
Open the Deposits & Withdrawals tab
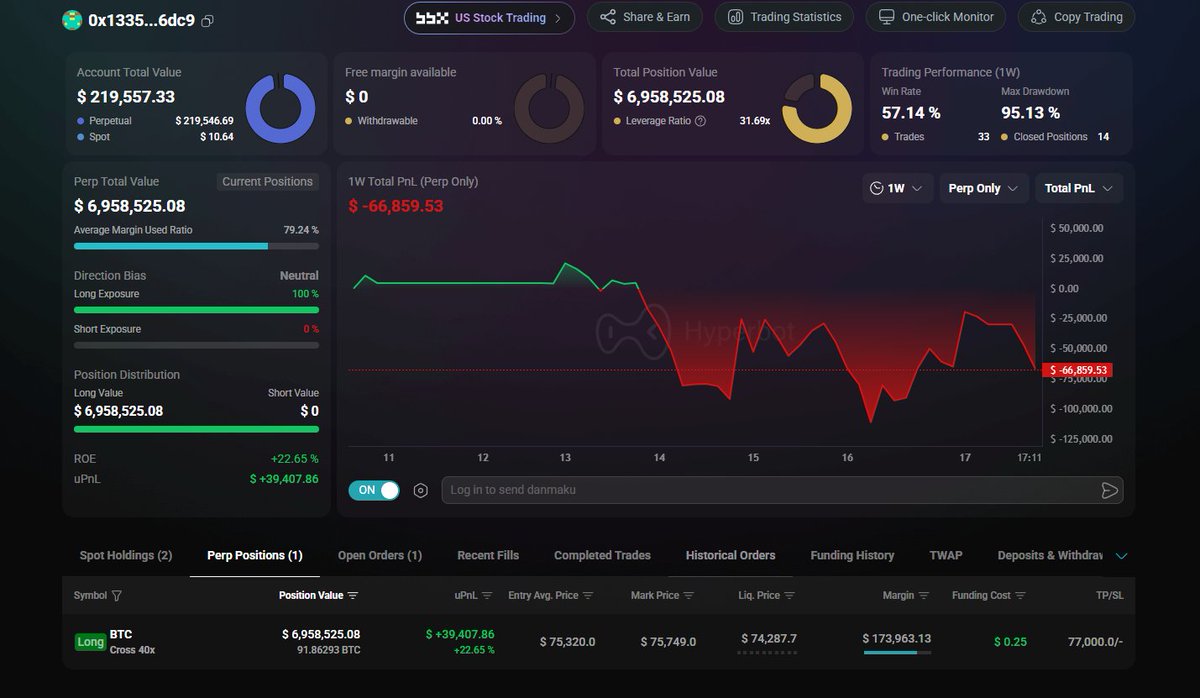1050,555
